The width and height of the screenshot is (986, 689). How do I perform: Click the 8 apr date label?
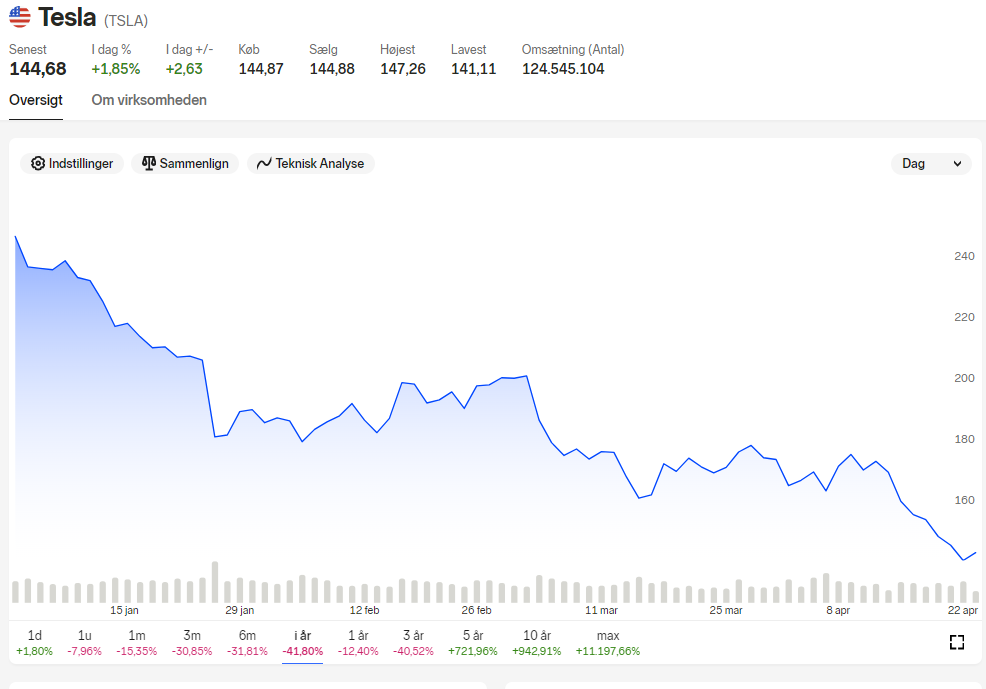(838, 610)
